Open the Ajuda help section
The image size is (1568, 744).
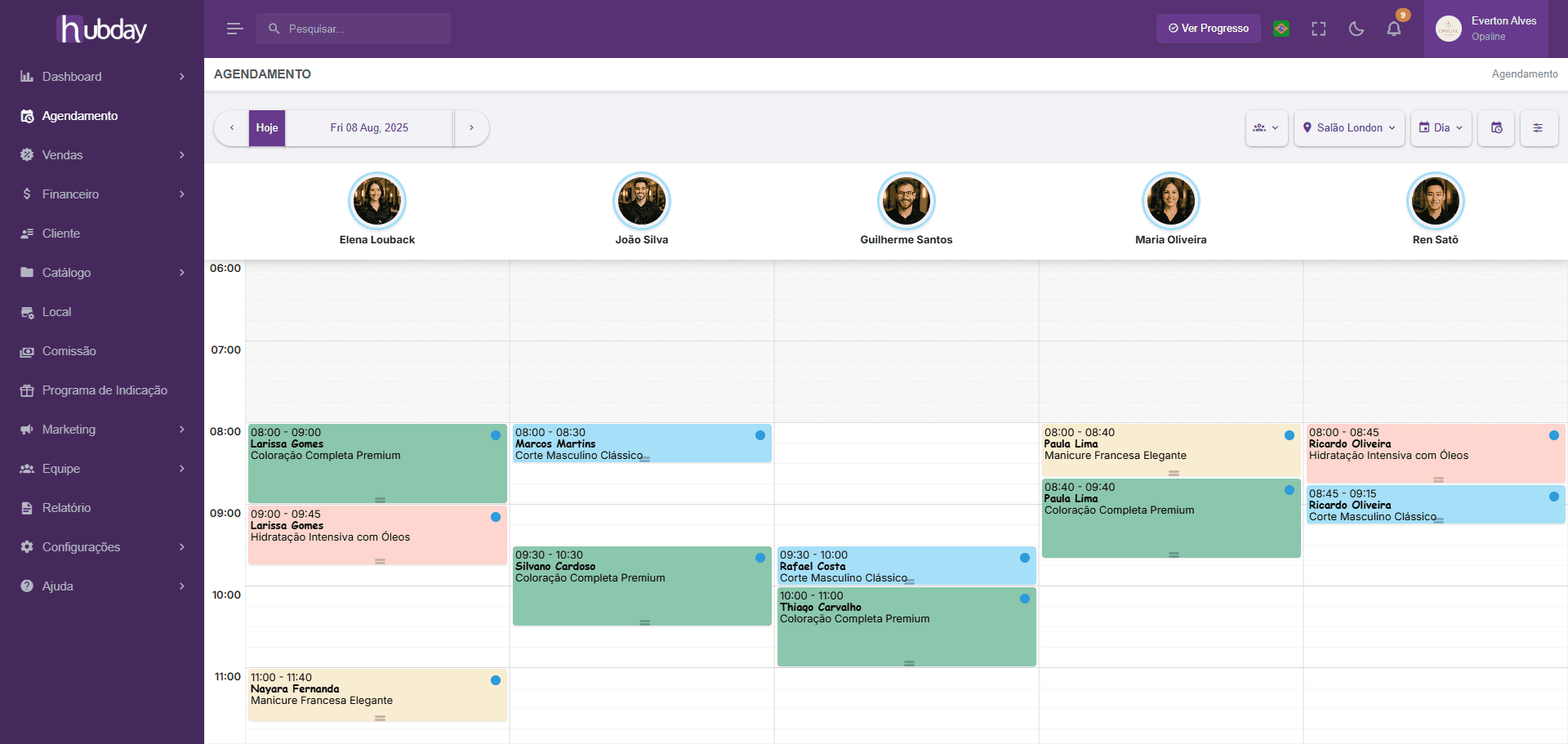[x=61, y=586]
